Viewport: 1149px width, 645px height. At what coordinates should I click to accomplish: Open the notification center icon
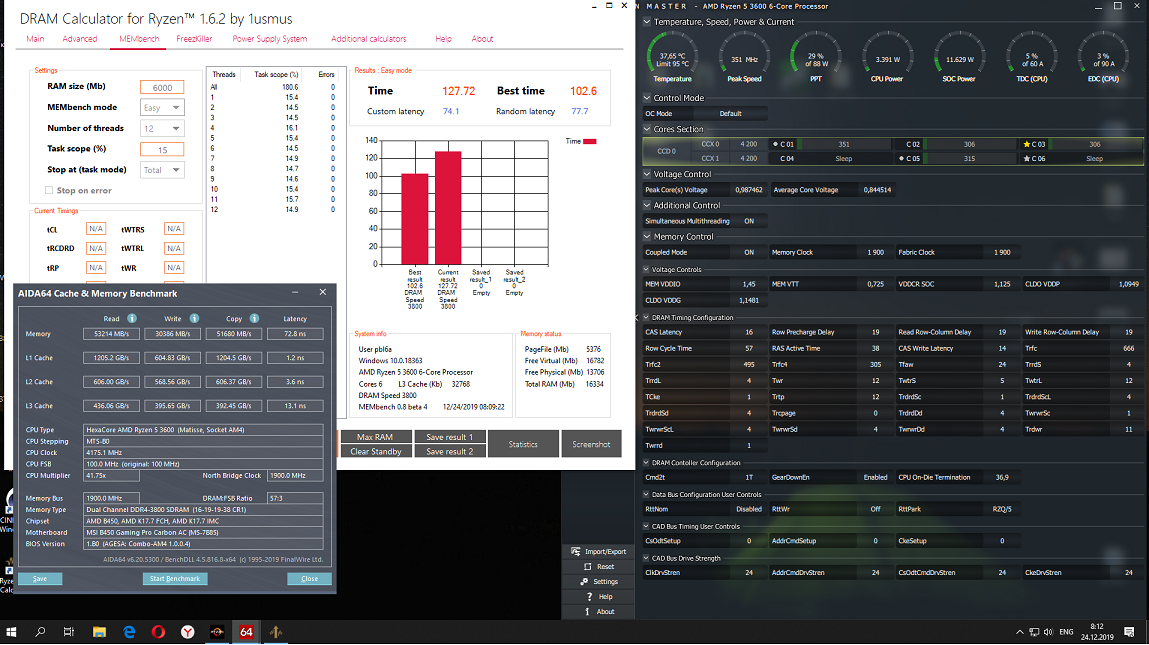point(1129,632)
